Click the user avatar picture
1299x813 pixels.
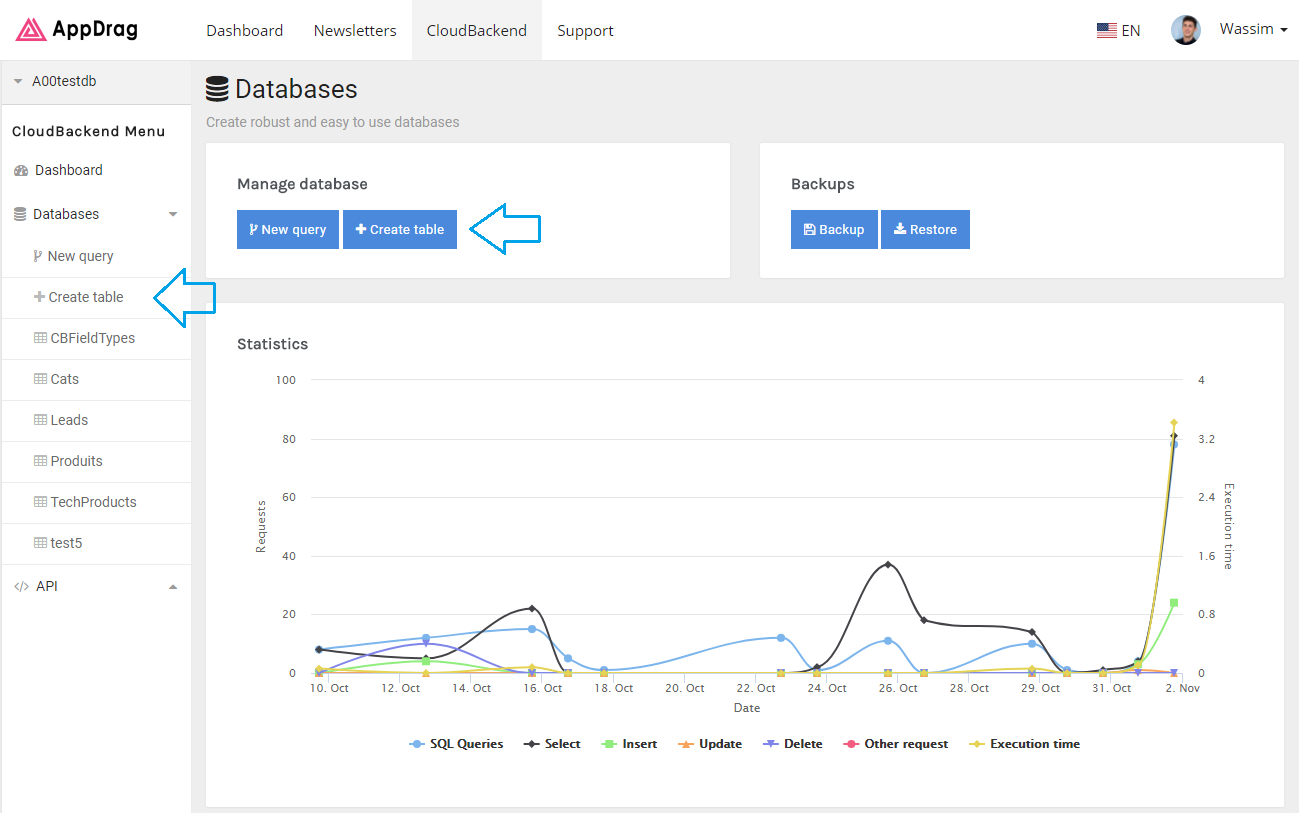[x=1186, y=30]
